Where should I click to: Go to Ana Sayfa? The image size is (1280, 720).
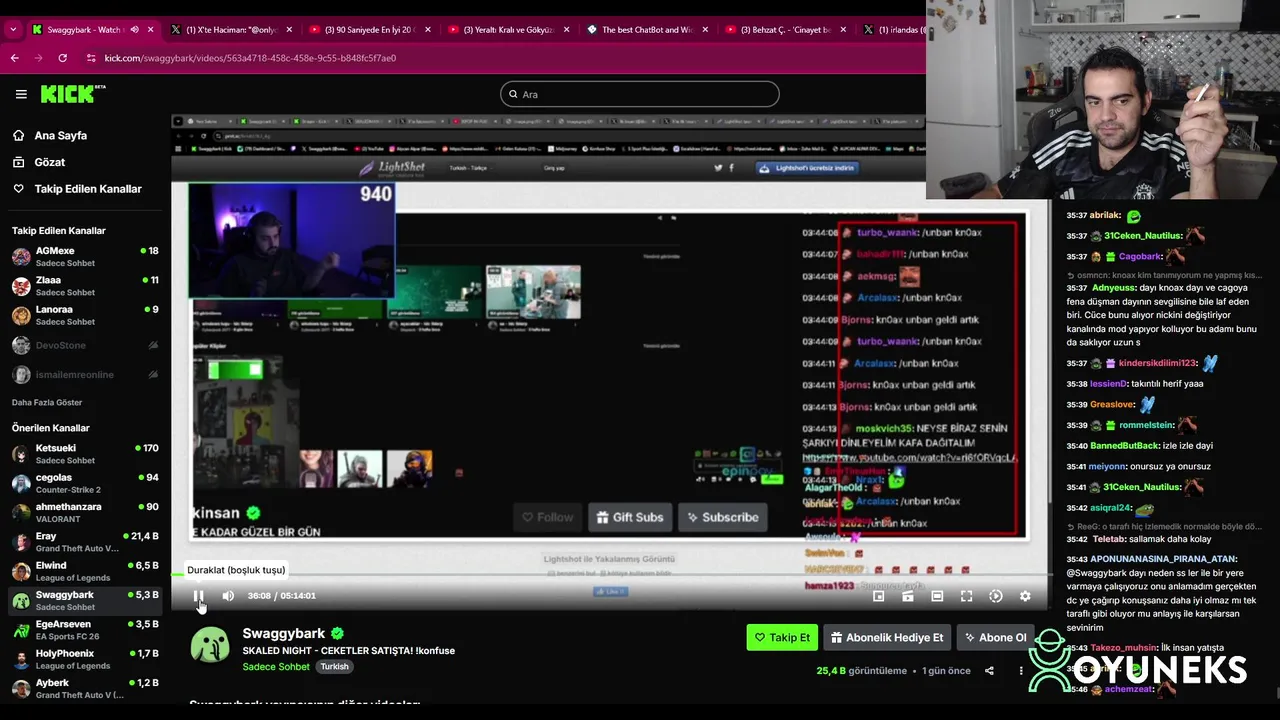click(60, 135)
